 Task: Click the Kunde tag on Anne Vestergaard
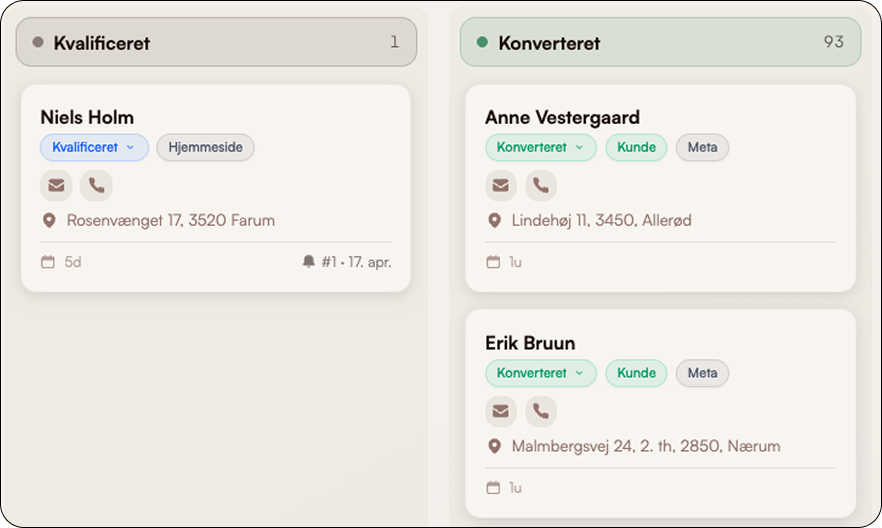pos(636,148)
